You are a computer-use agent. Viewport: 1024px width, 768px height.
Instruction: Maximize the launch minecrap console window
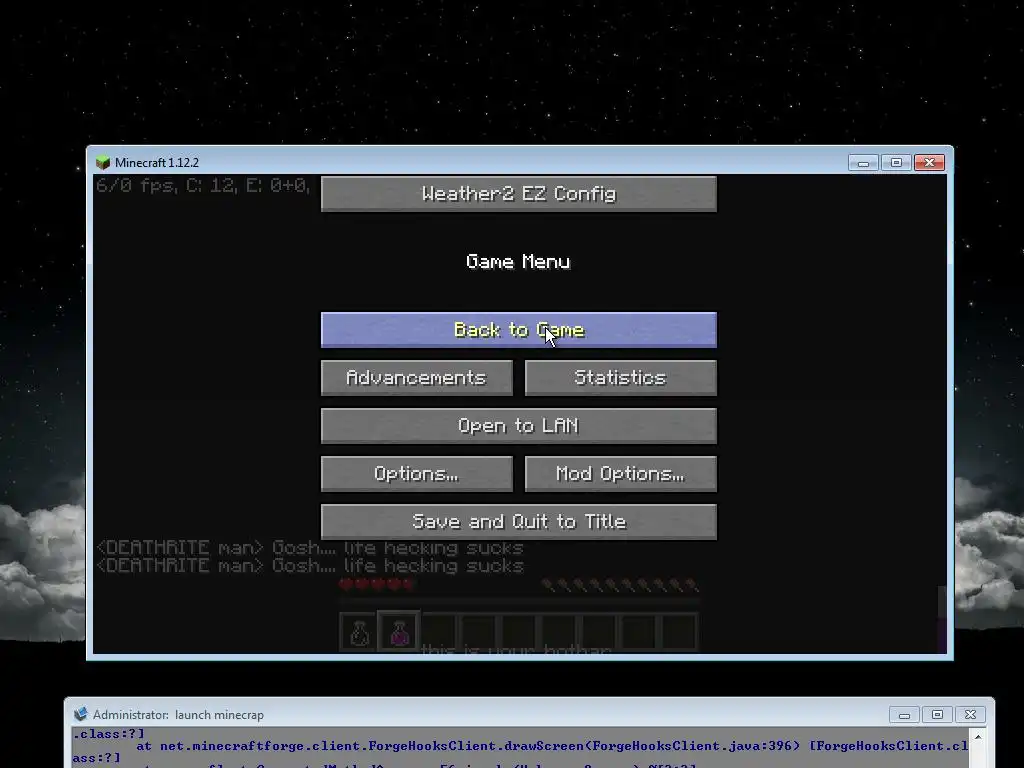coord(937,715)
